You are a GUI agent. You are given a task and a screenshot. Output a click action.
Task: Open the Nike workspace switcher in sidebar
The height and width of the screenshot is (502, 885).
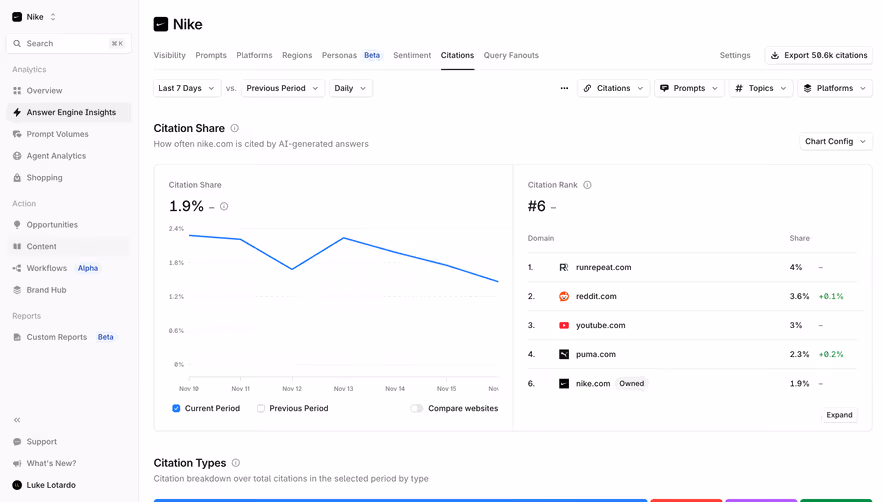34,17
